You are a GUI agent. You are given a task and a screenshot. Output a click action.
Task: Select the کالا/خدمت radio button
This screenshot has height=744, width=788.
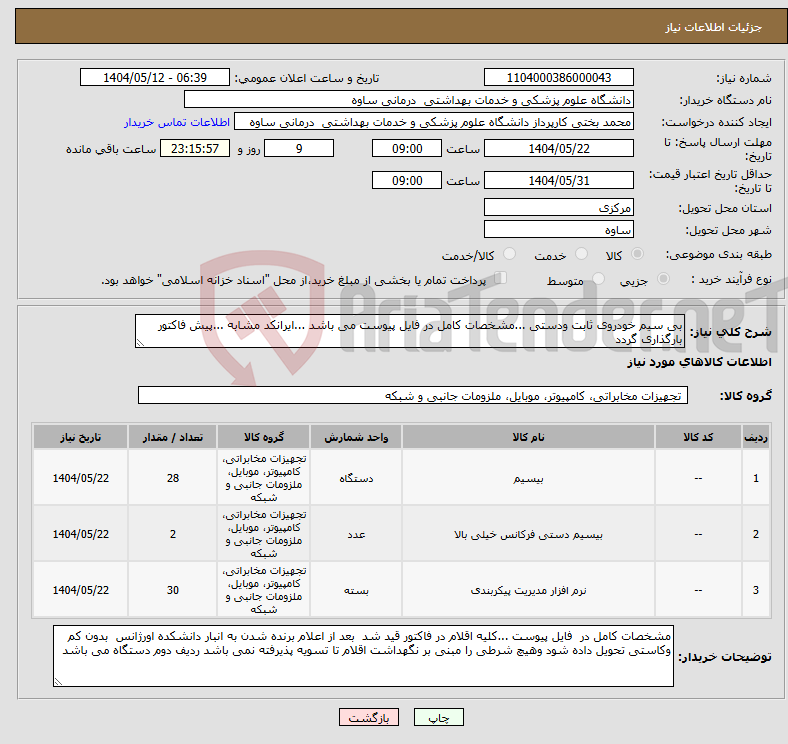[510, 254]
